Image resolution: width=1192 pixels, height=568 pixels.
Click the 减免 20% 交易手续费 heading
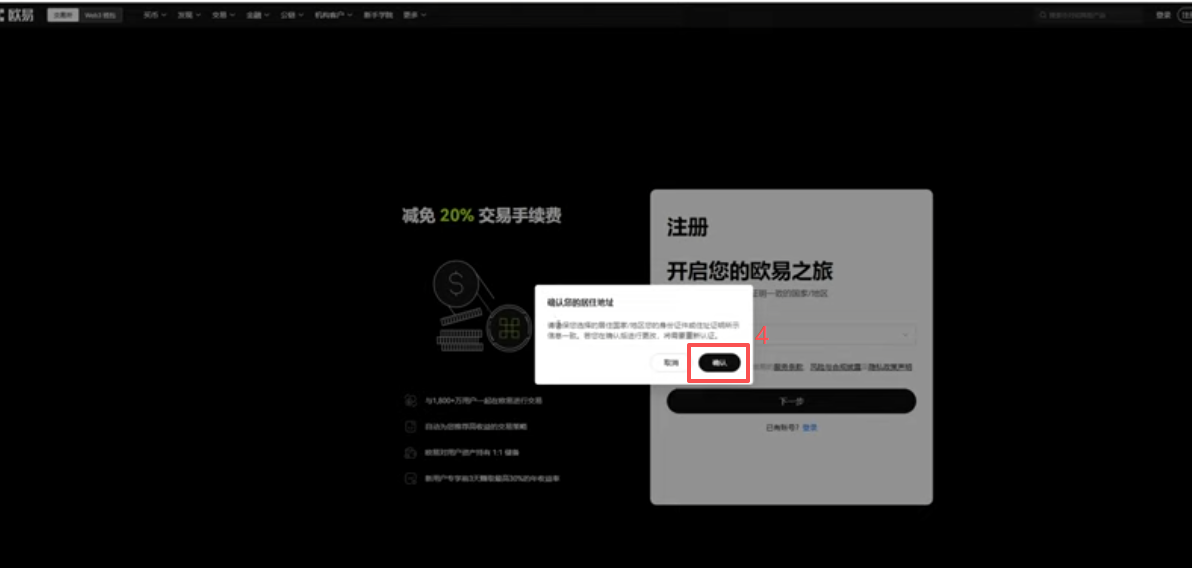pyautogui.click(x=482, y=216)
